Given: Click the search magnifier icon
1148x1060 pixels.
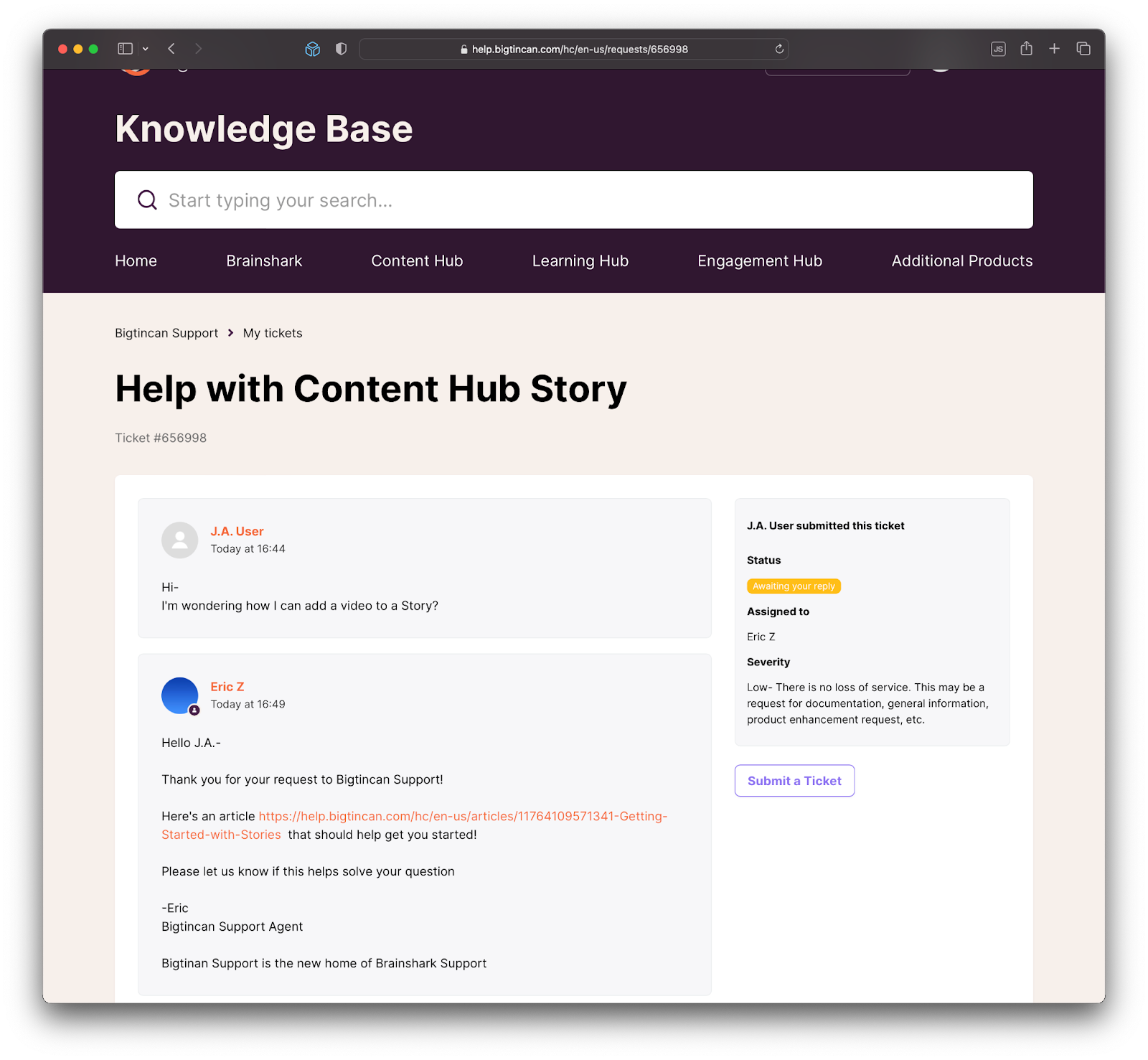Looking at the screenshot, I should 147,200.
